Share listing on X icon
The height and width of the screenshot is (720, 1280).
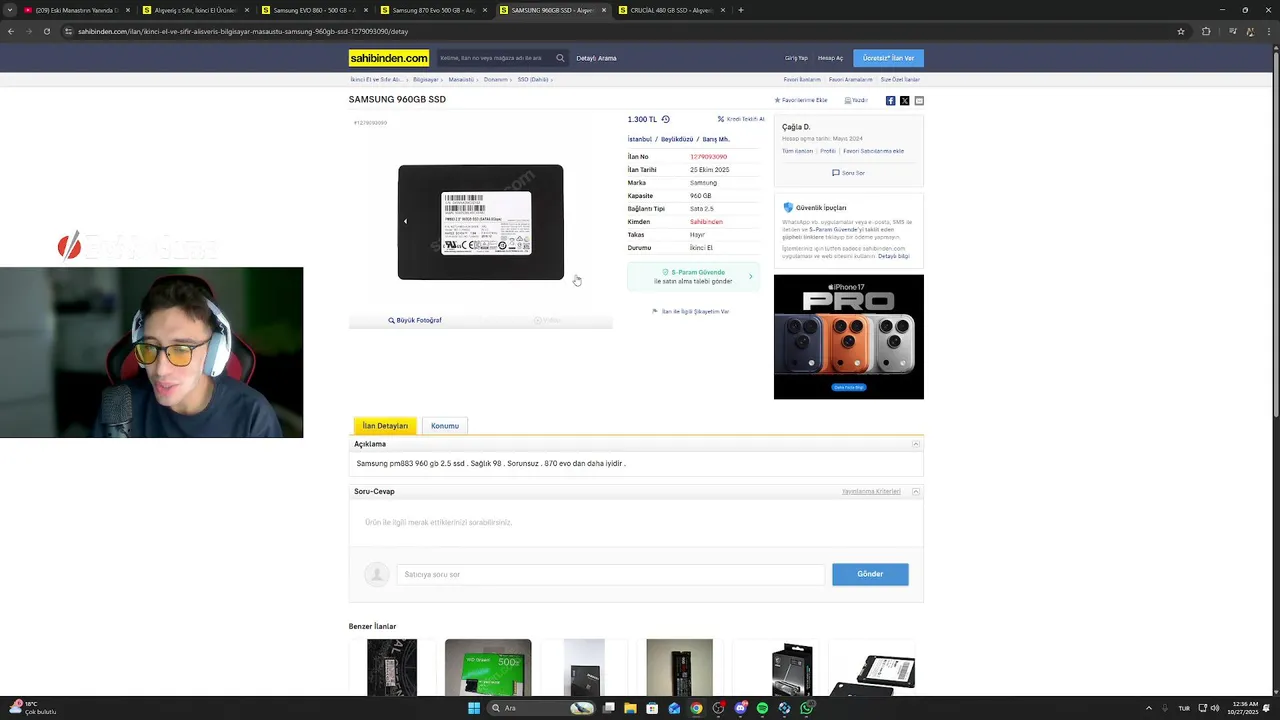pyautogui.click(x=904, y=100)
